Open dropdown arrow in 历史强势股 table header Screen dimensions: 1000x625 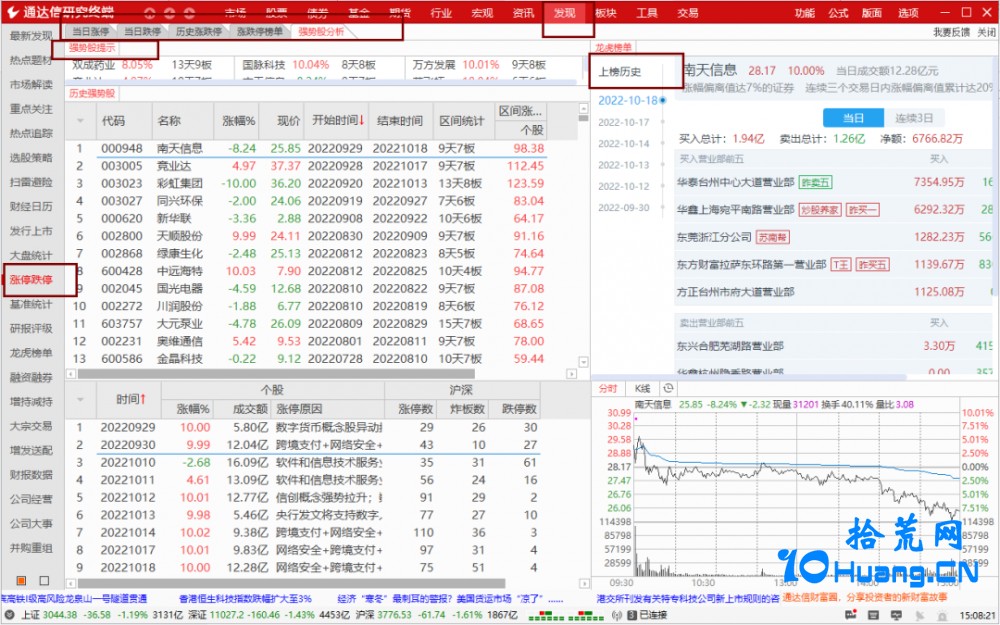(80, 121)
